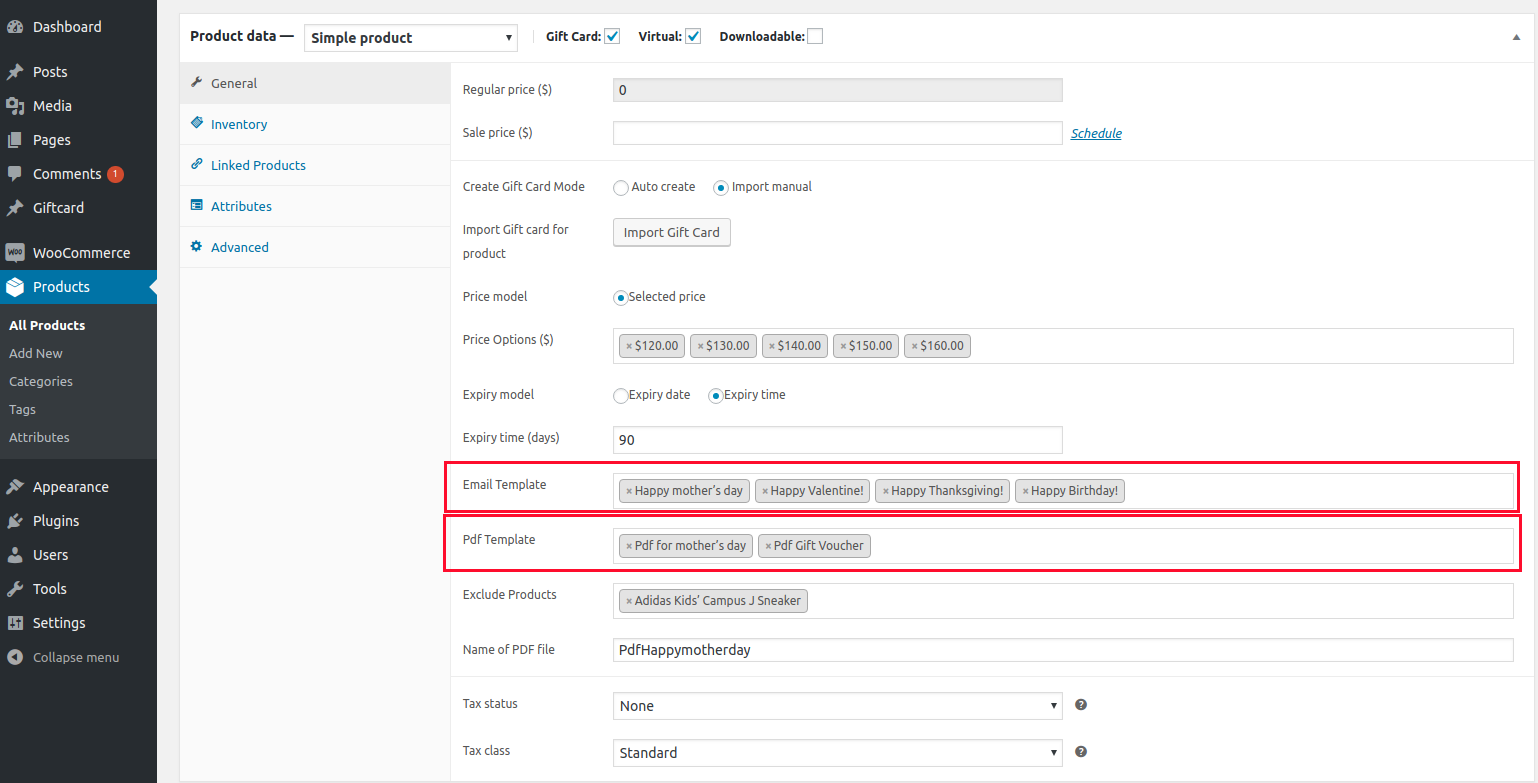The image size is (1538, 783).
Task: Collapse the Product data panel arrow
Action: (1516, 37)
